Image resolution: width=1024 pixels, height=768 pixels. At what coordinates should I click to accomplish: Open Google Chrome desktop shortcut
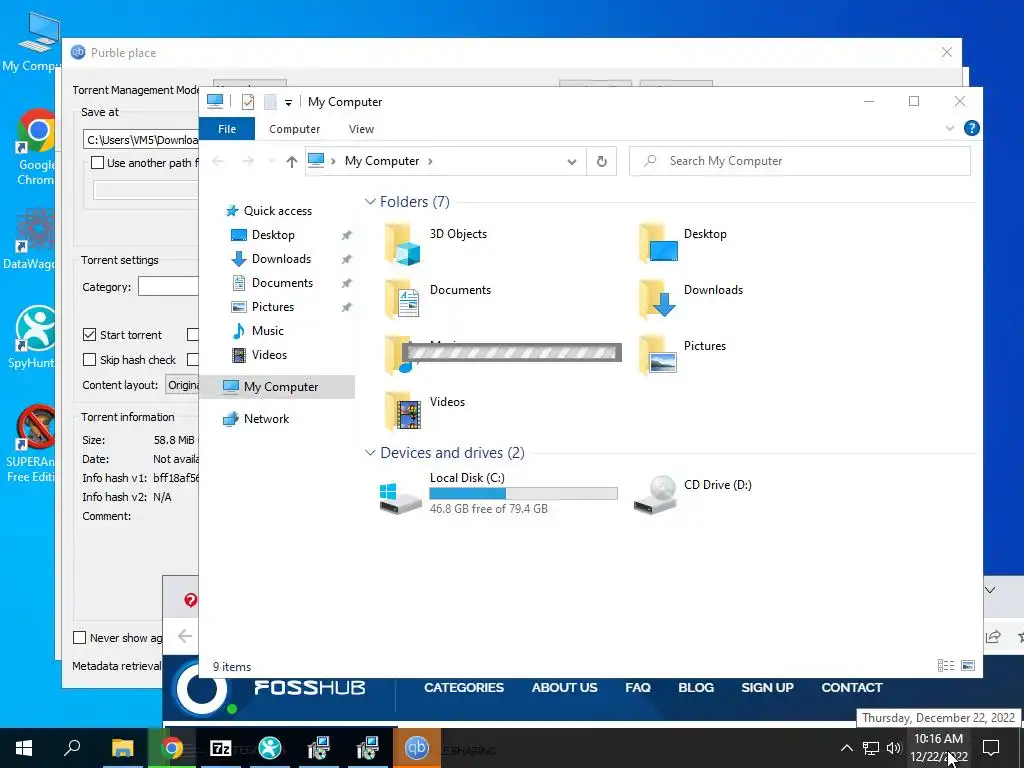pos(36,148)
